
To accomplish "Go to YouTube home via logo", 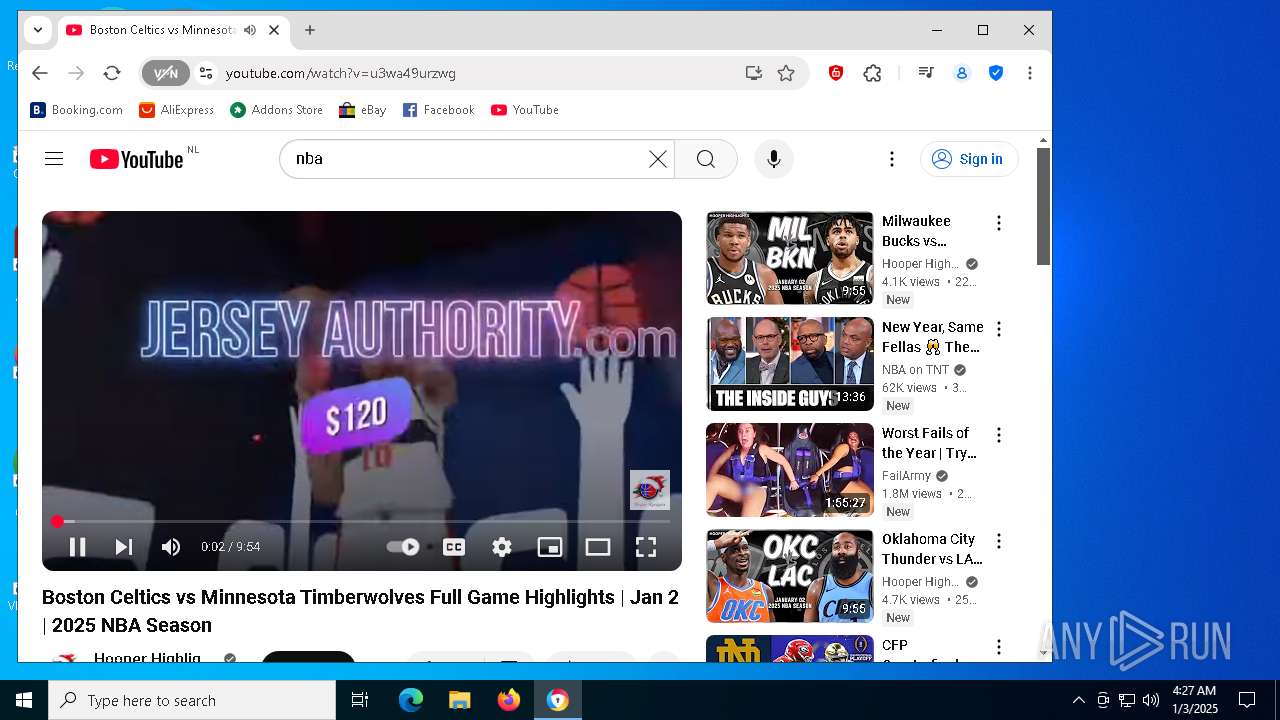I will [137, 159].
